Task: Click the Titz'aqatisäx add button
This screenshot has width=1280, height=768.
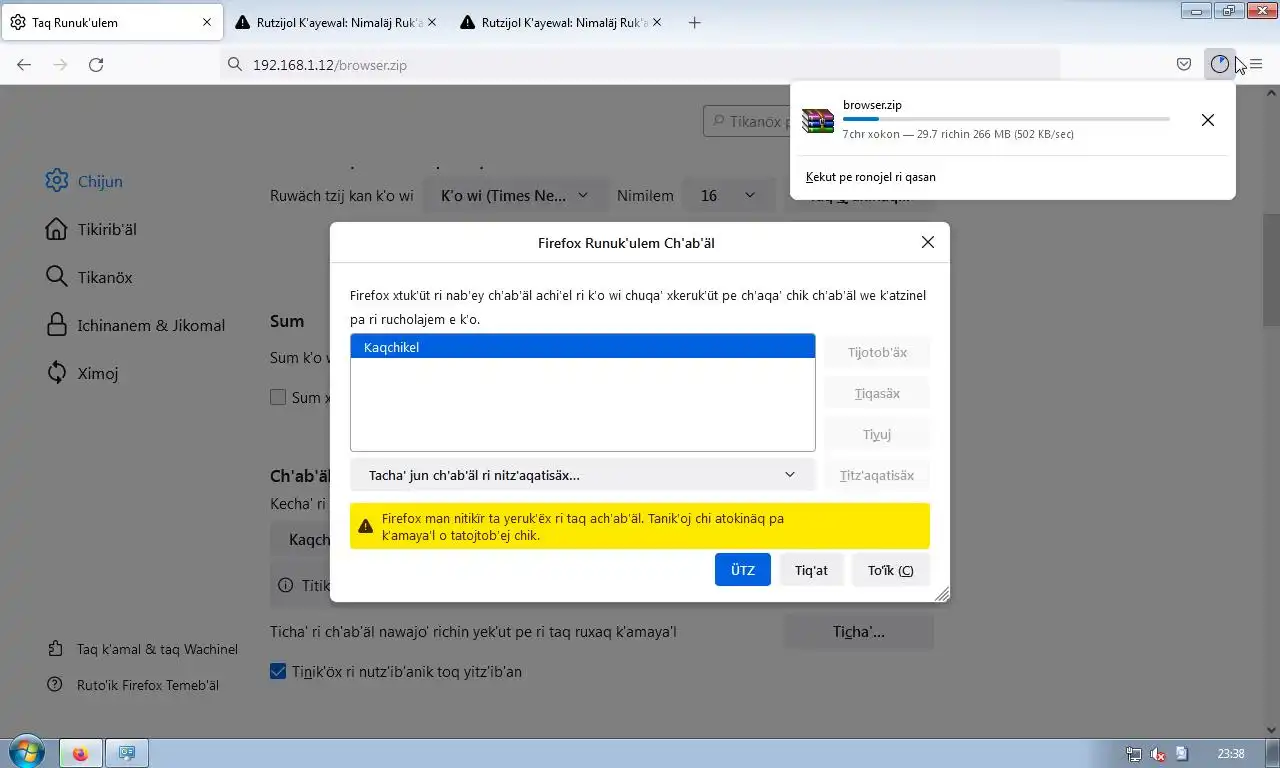Action: (x=877, y=475)
